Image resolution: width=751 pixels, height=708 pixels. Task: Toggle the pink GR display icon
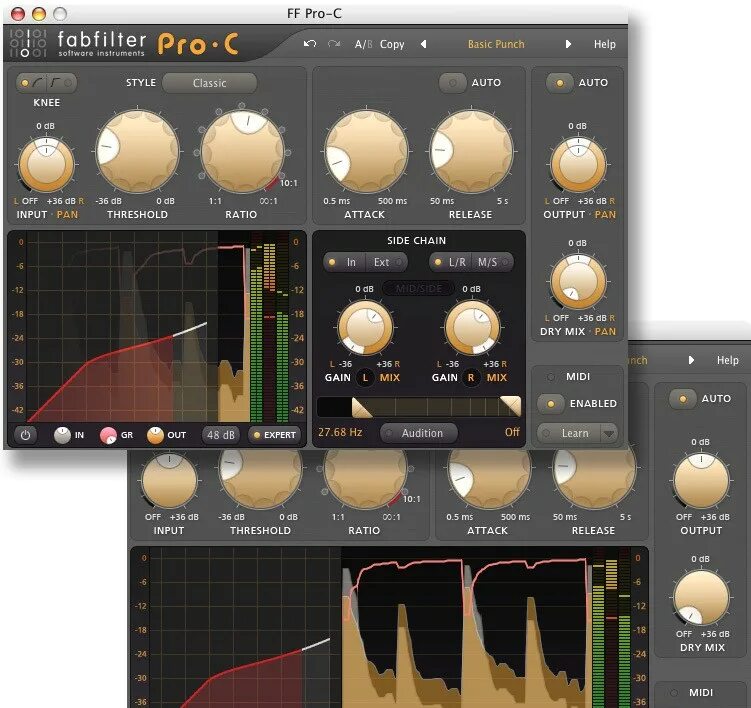pyautogui.click(x=108, y=435)
